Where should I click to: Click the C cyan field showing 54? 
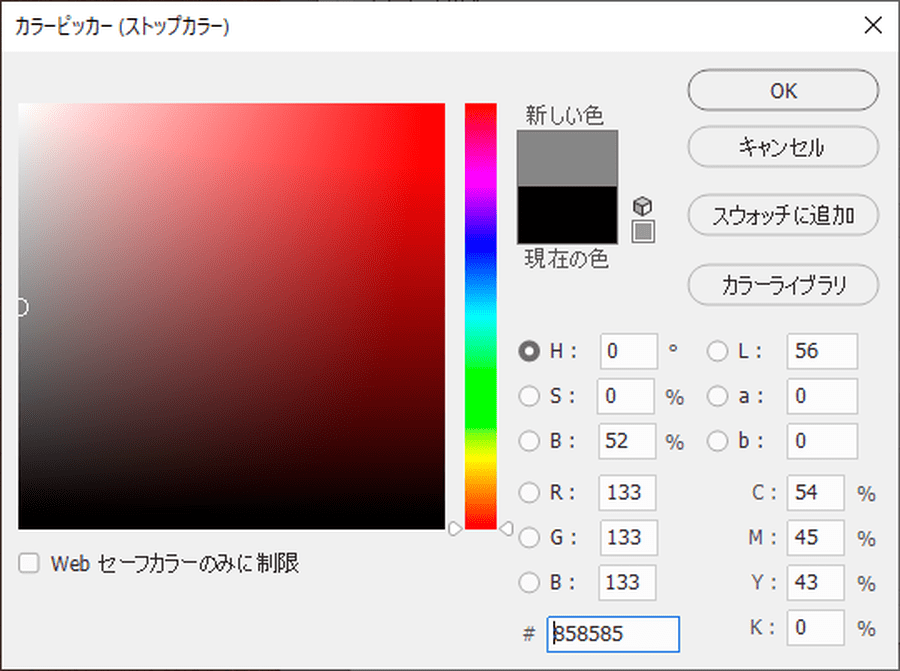[x=816, y=492]
